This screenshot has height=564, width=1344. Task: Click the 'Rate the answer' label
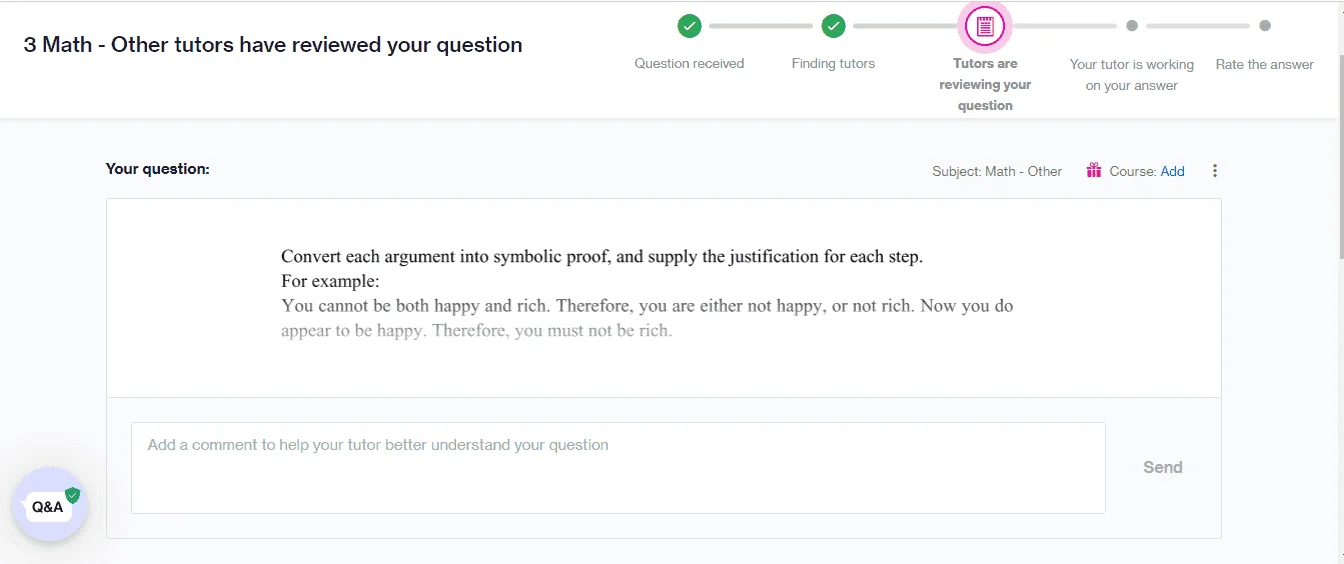[x=1265, y=64]
